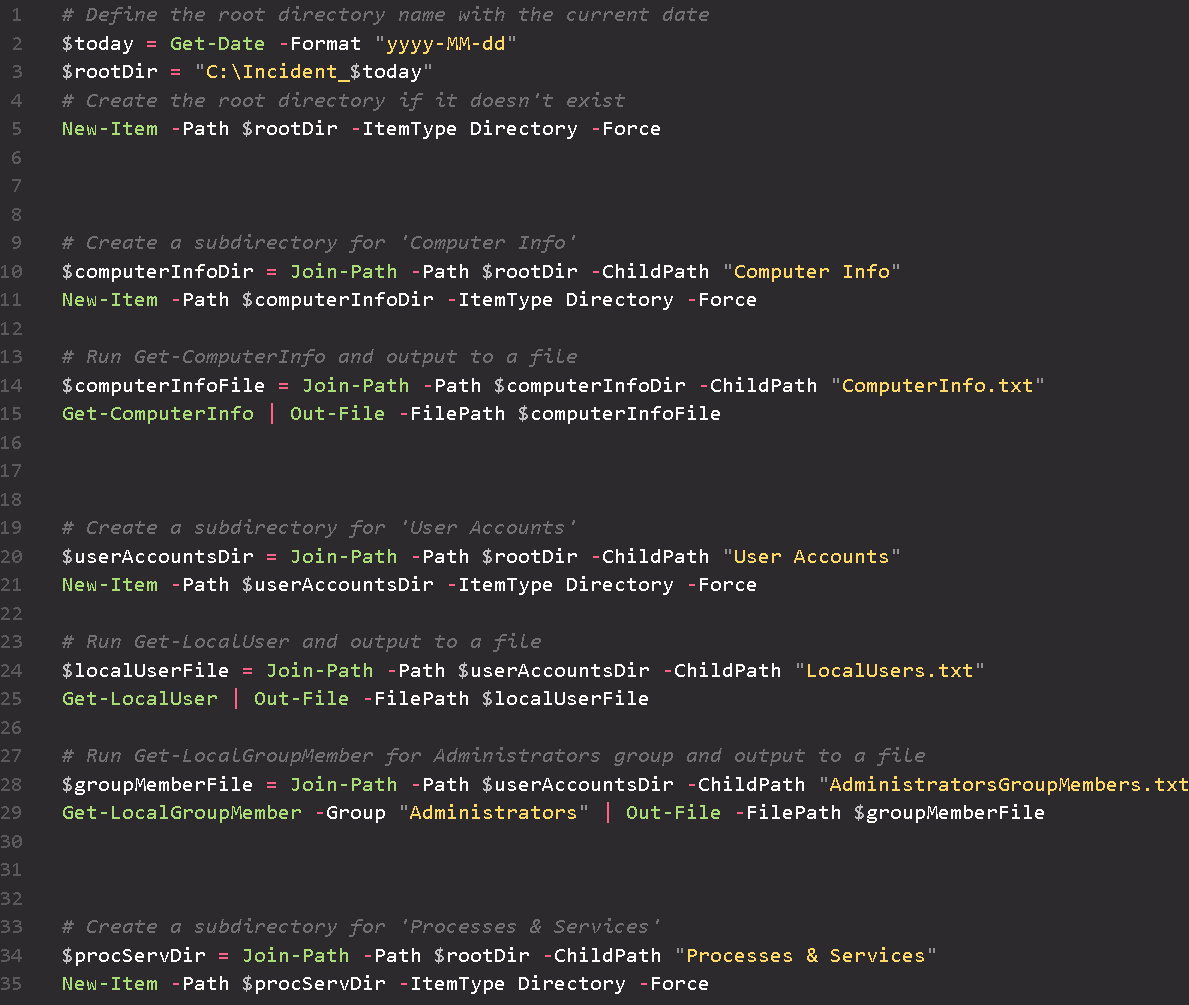The height and width of the screenshot is (1005, 1189).
Task: Click the comment about creating root directory
Action: (344, 101)
